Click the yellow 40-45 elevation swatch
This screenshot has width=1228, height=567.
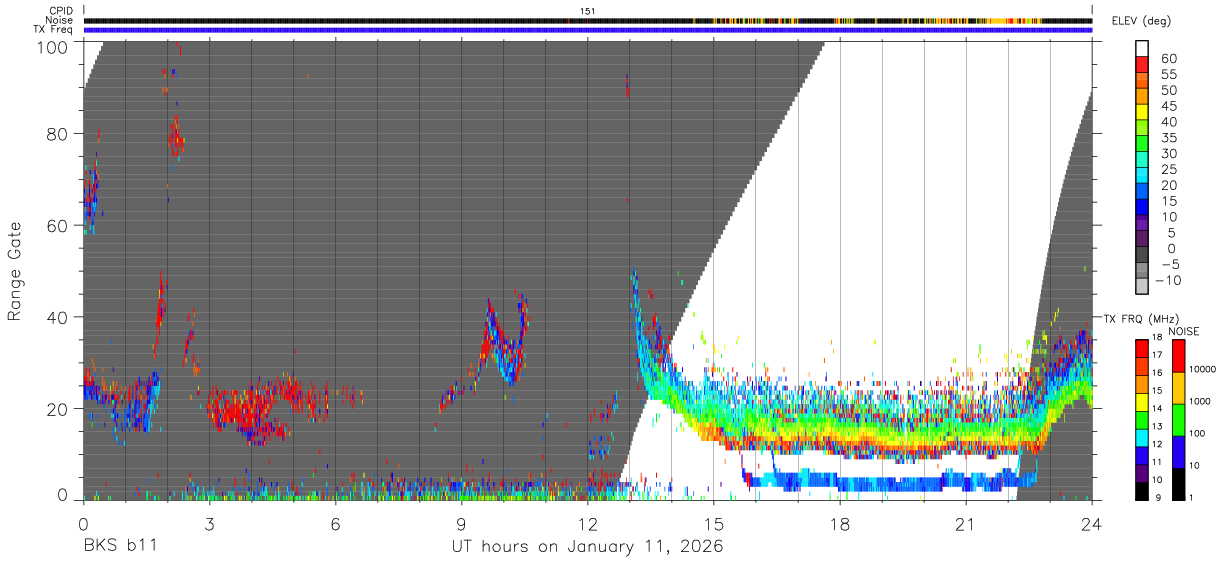pos(1142,113)
